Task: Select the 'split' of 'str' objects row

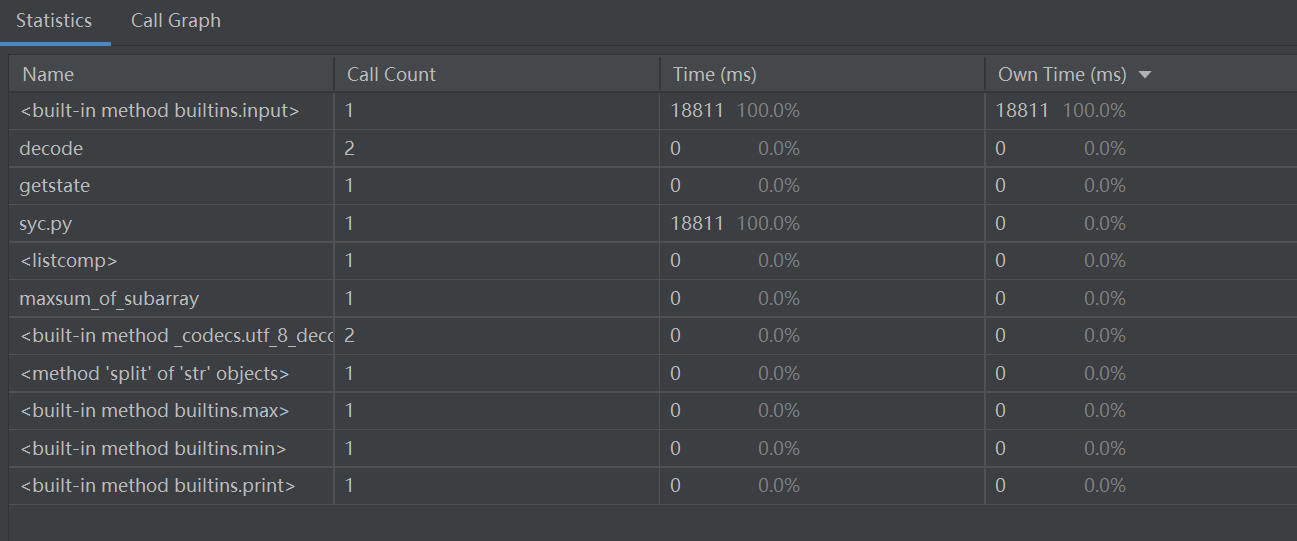Action: (x=154, y=373)
